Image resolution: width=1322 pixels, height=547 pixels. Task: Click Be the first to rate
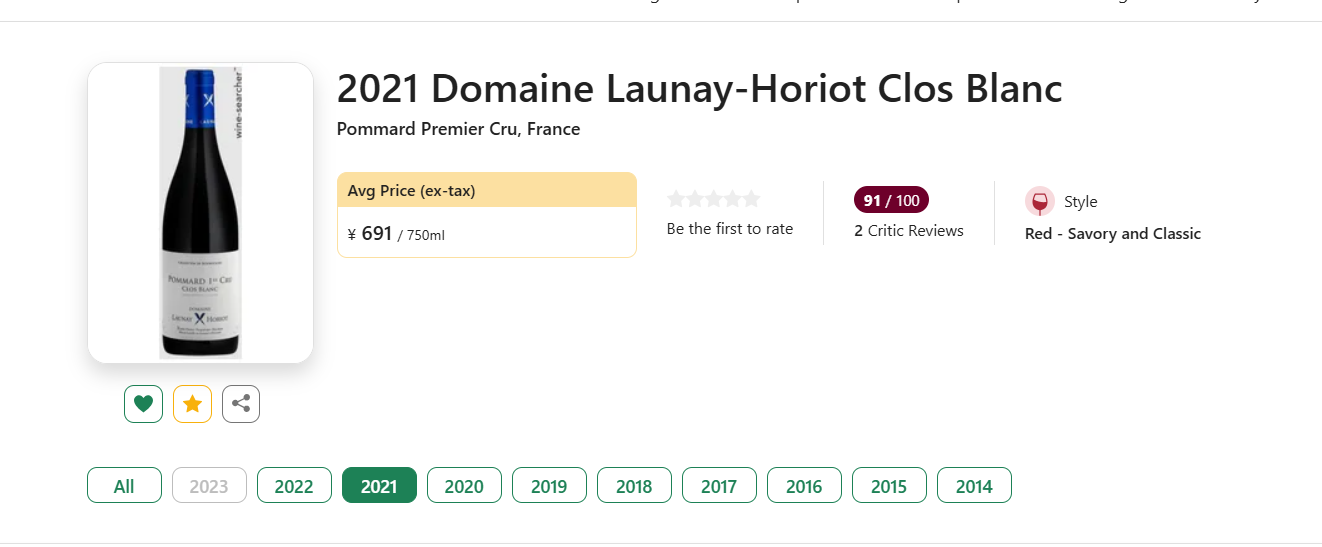coord(730,229)
